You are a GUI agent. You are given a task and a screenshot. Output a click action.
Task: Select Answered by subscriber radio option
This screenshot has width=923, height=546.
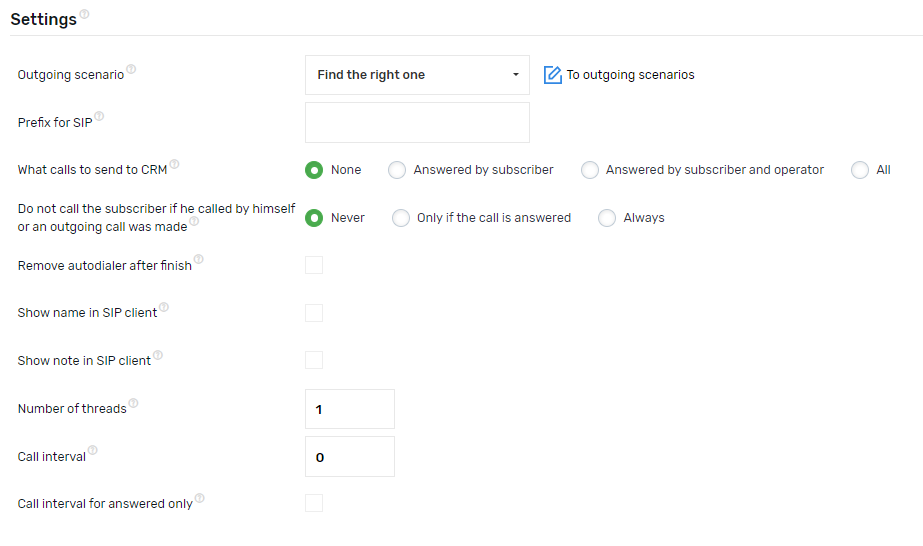pos(397,170)
